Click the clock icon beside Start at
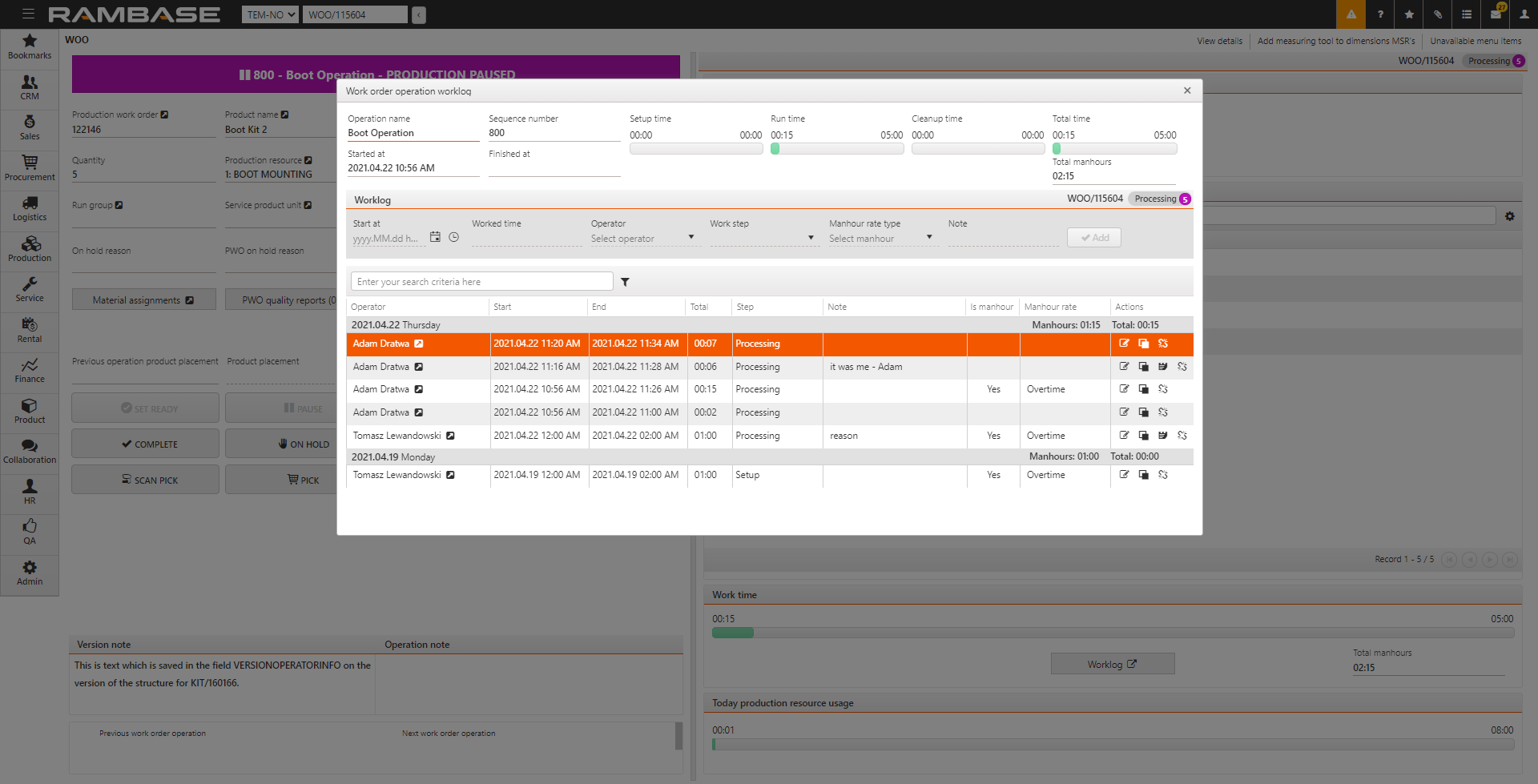The width and height of the screenshot is (1538, 784). click(453, 237)
